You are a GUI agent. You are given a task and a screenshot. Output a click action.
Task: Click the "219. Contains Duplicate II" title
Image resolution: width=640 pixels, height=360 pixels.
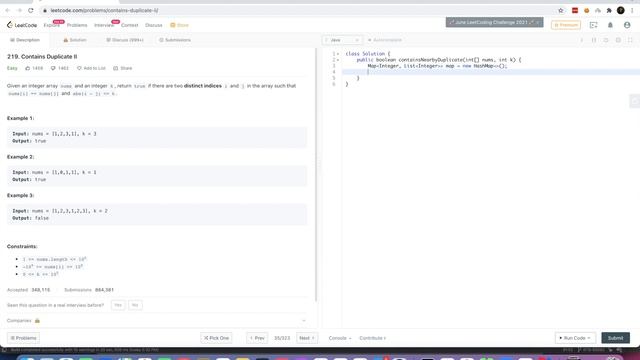(42, 57)
